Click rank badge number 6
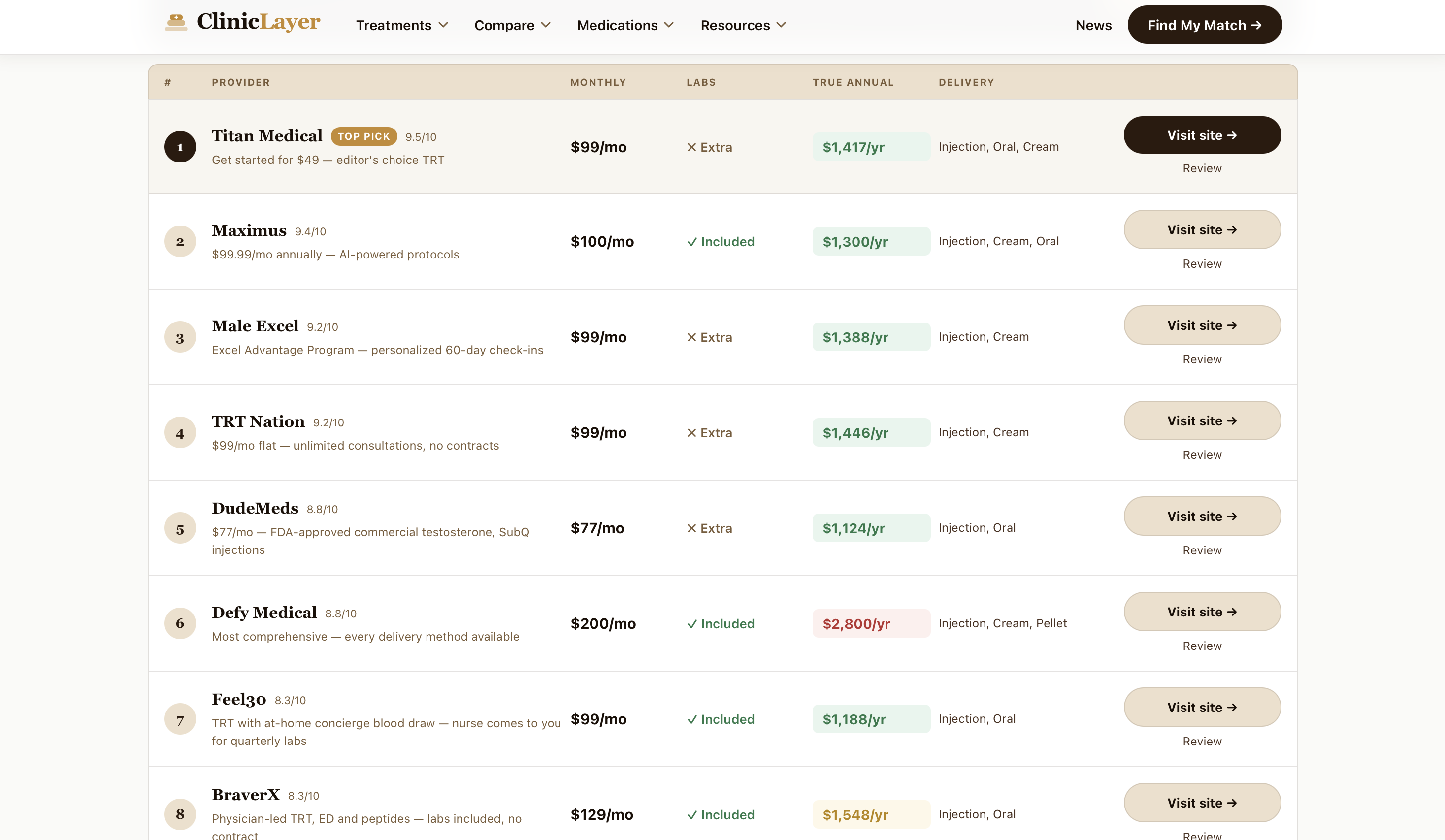Image resolution: width=1445 pixels, height=840 pixels. pos(180,623)
